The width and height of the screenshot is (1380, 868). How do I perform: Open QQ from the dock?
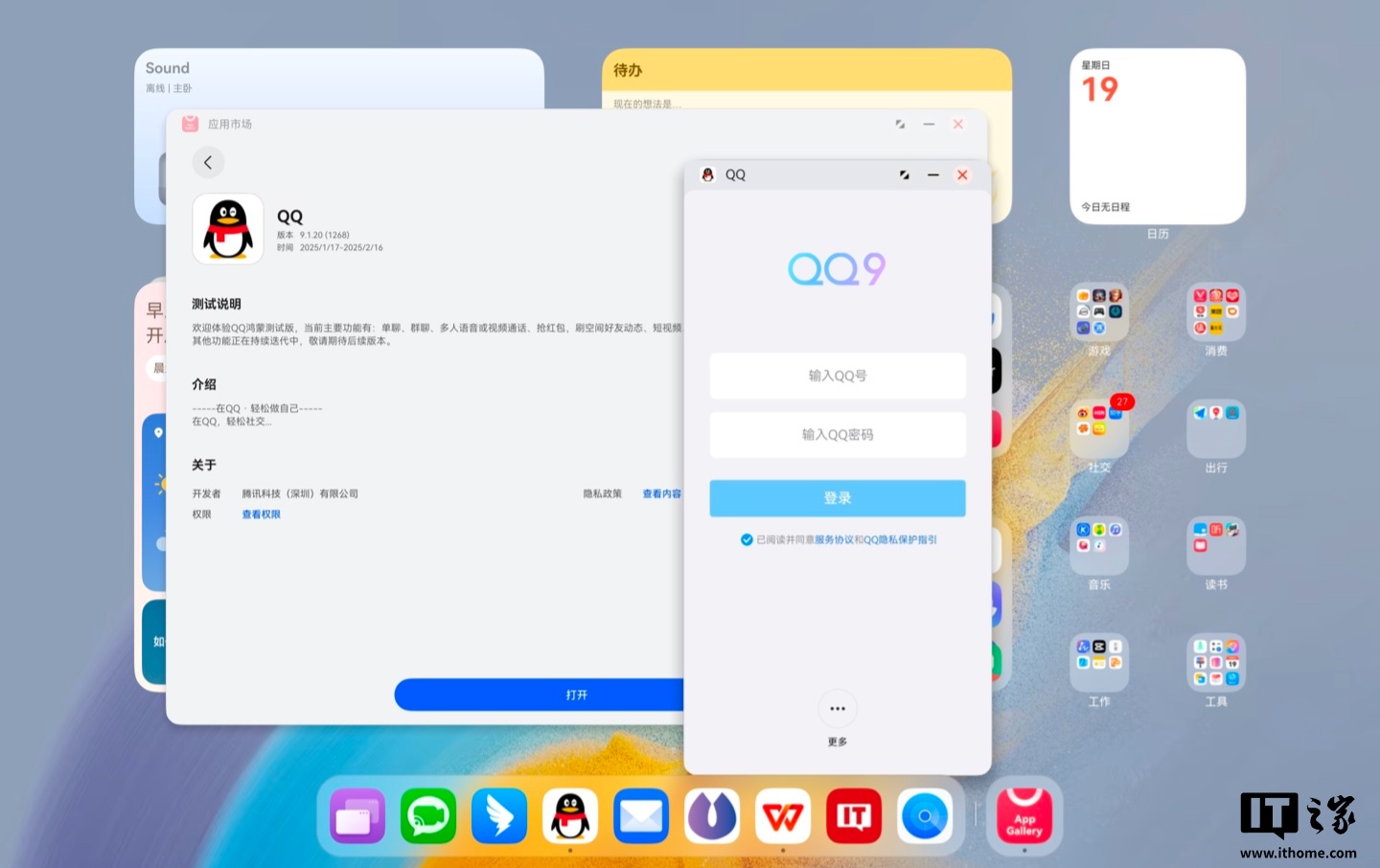pos(570,816)
